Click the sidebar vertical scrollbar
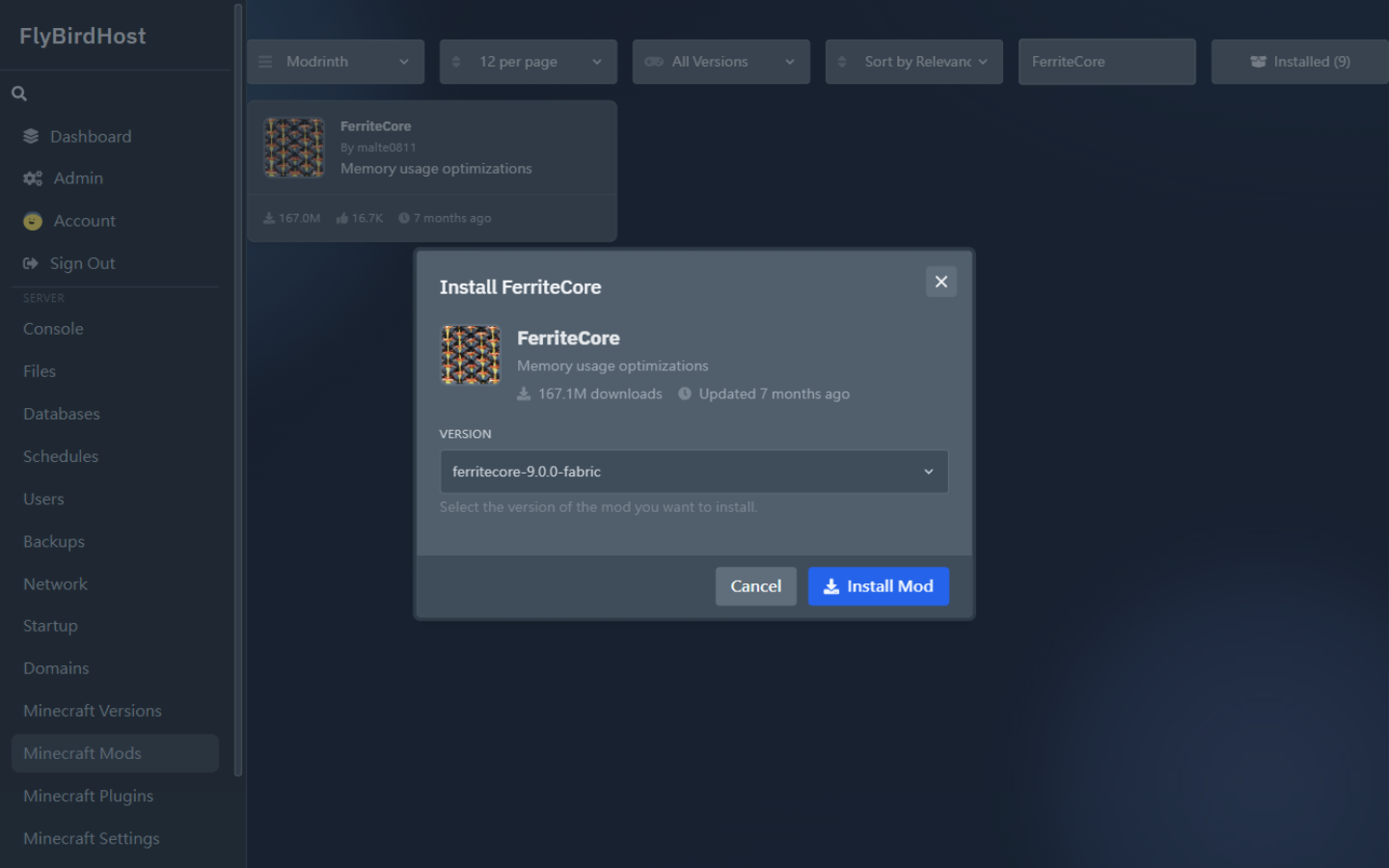Viewport: 1389px width, 868px height. pyautogui.click(x=238, y=390)
